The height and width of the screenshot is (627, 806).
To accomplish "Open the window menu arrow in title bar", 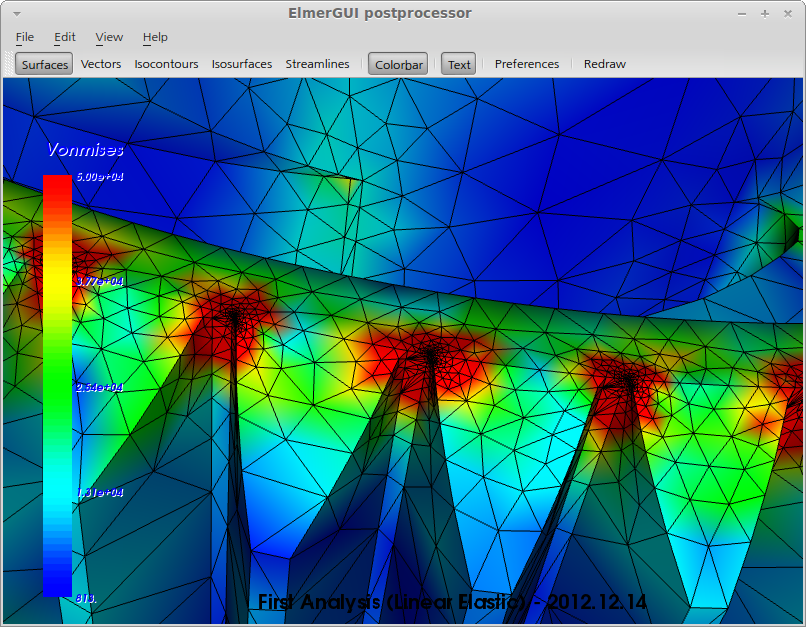I will point(16,14).
